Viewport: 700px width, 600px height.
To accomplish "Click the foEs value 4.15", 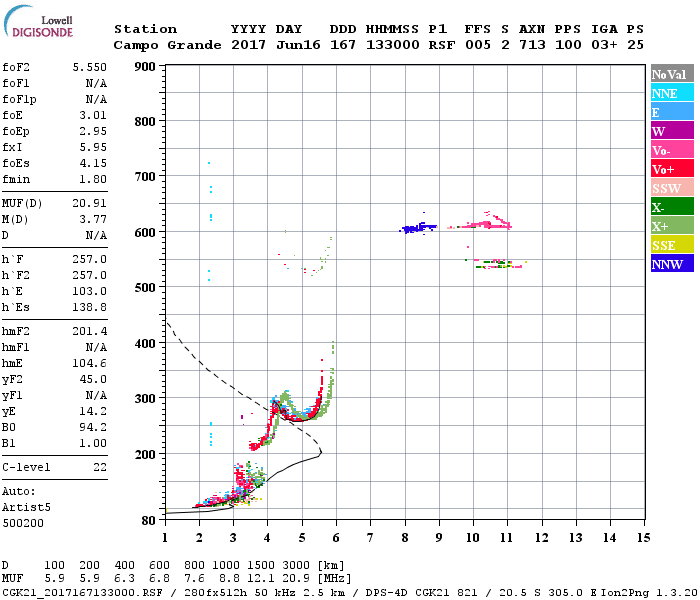I will pyautogui.click(x=93, y=163).
